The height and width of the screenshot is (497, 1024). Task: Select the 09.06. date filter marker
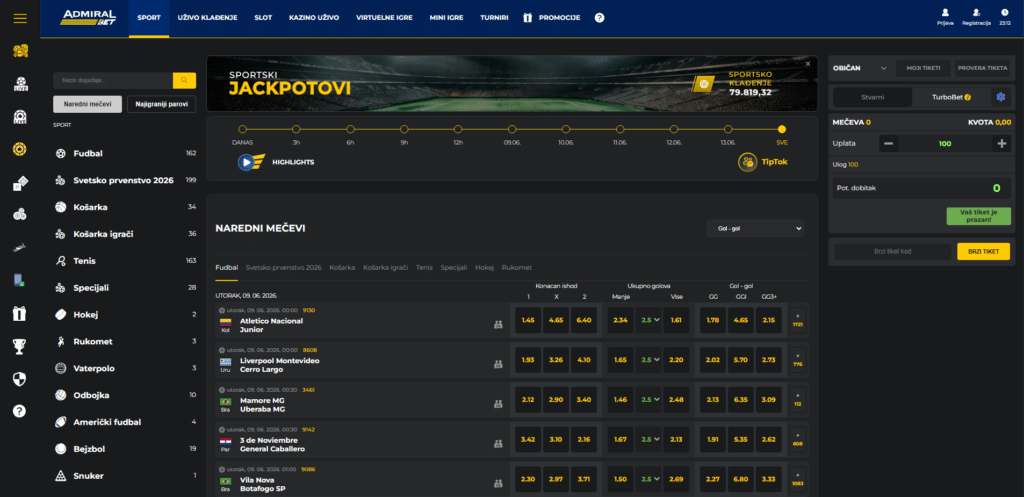tap(512, 129)
